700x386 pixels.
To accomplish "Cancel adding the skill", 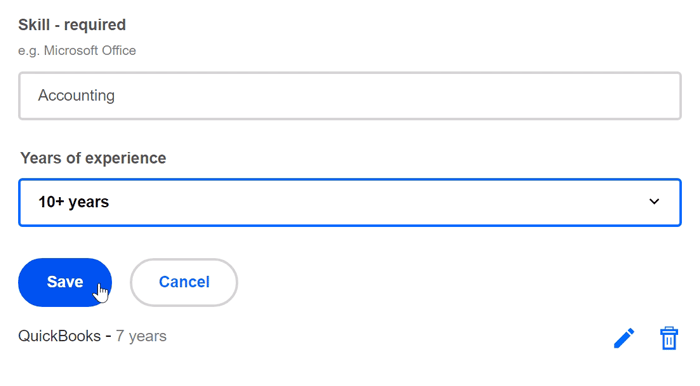I will click(x=184, y=282).
